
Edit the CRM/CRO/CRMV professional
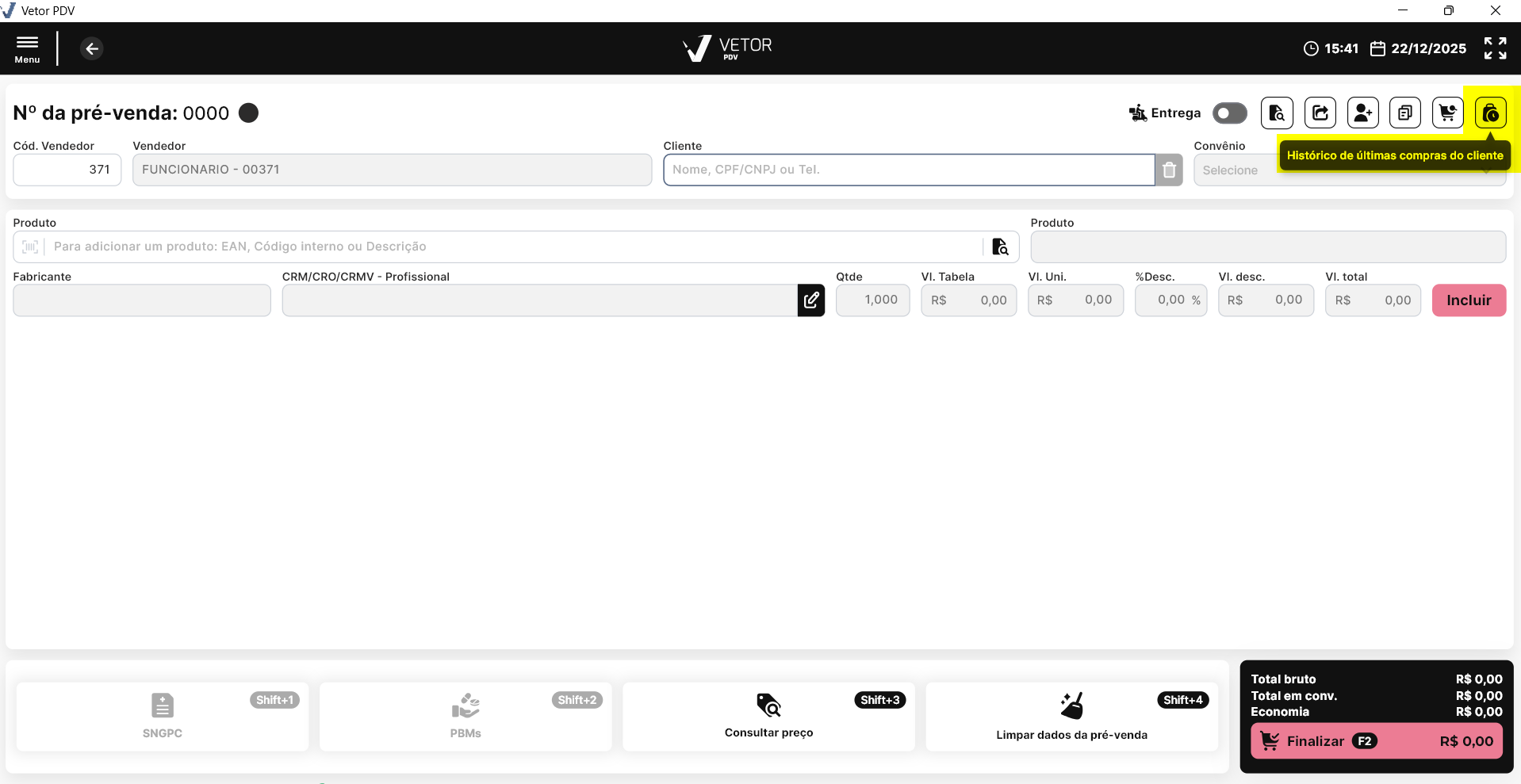811,300
